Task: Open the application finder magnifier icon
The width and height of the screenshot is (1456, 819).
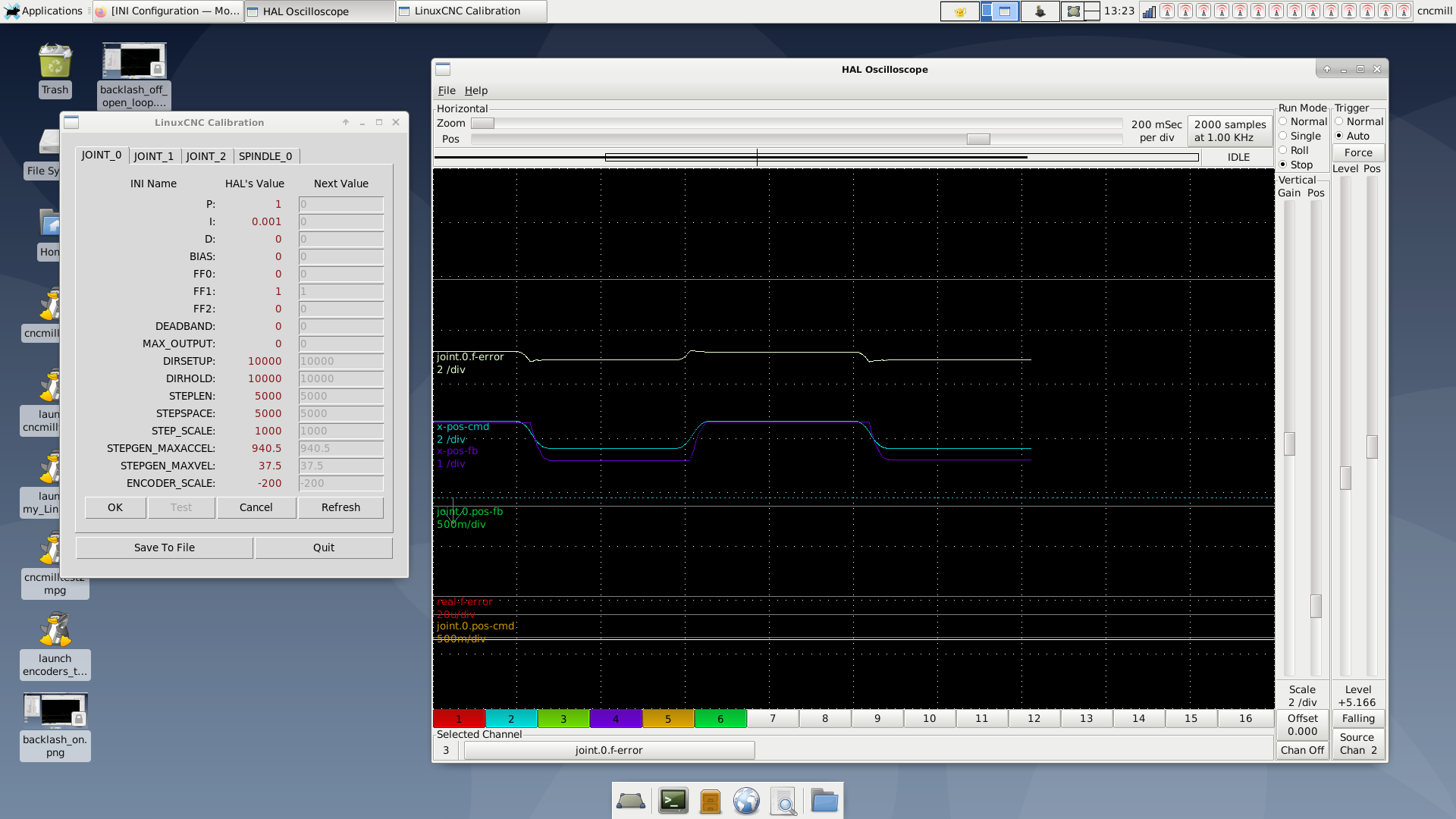Action: (784, 801)
